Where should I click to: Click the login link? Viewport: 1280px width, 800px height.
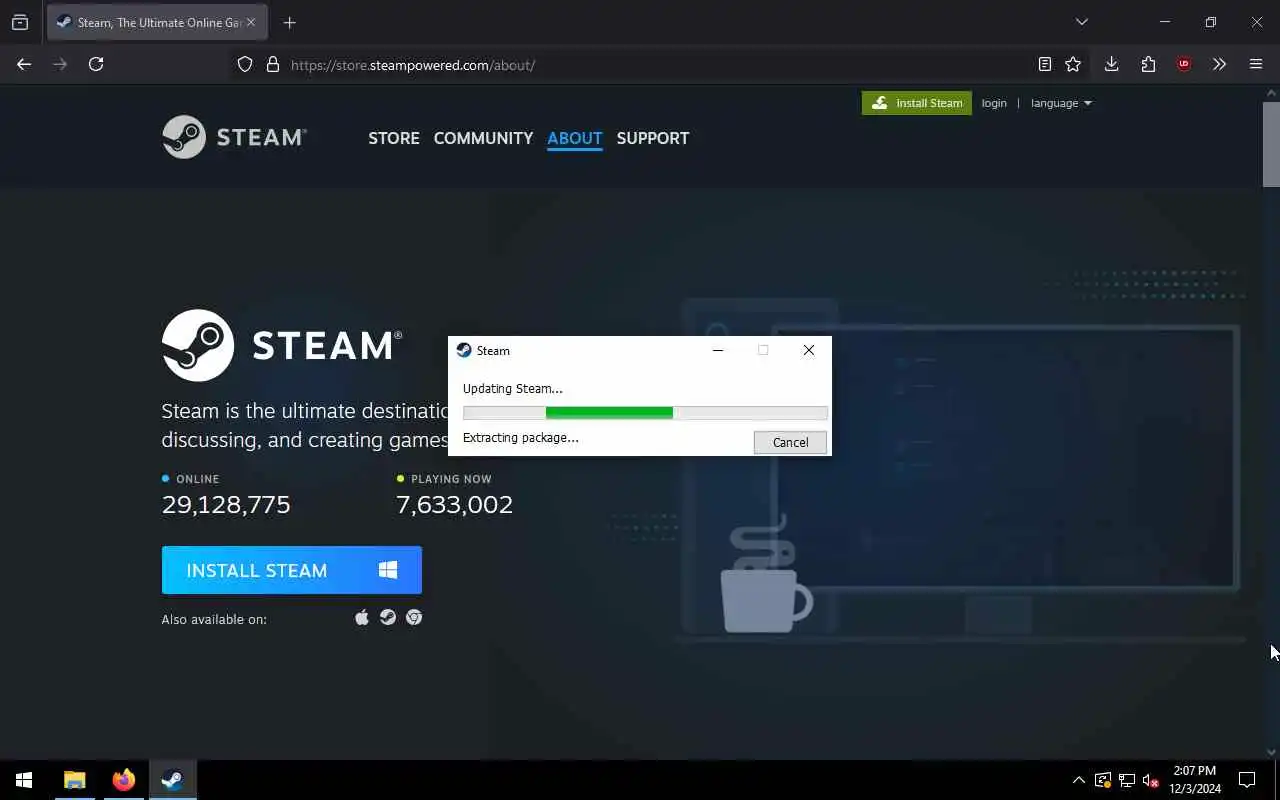994,103
